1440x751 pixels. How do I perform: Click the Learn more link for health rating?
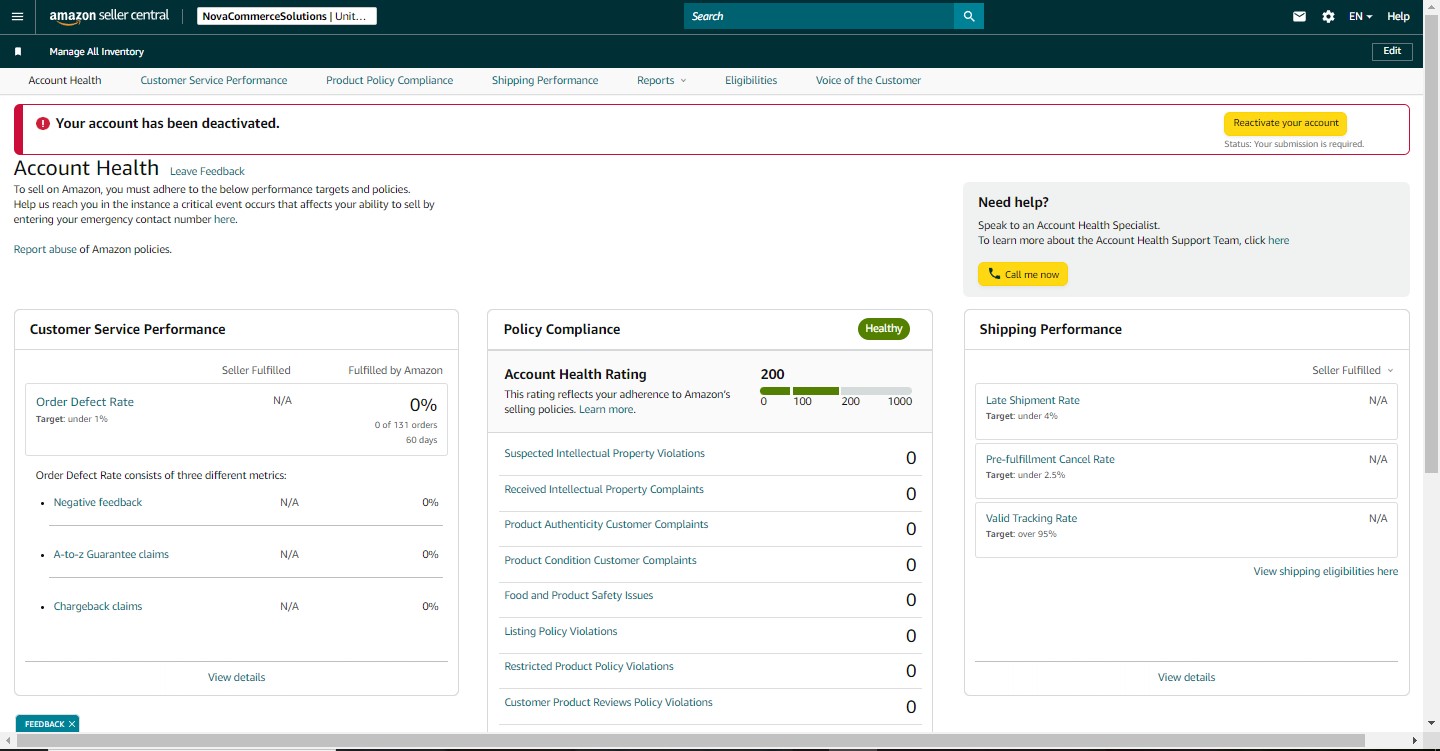click(606, 409)
